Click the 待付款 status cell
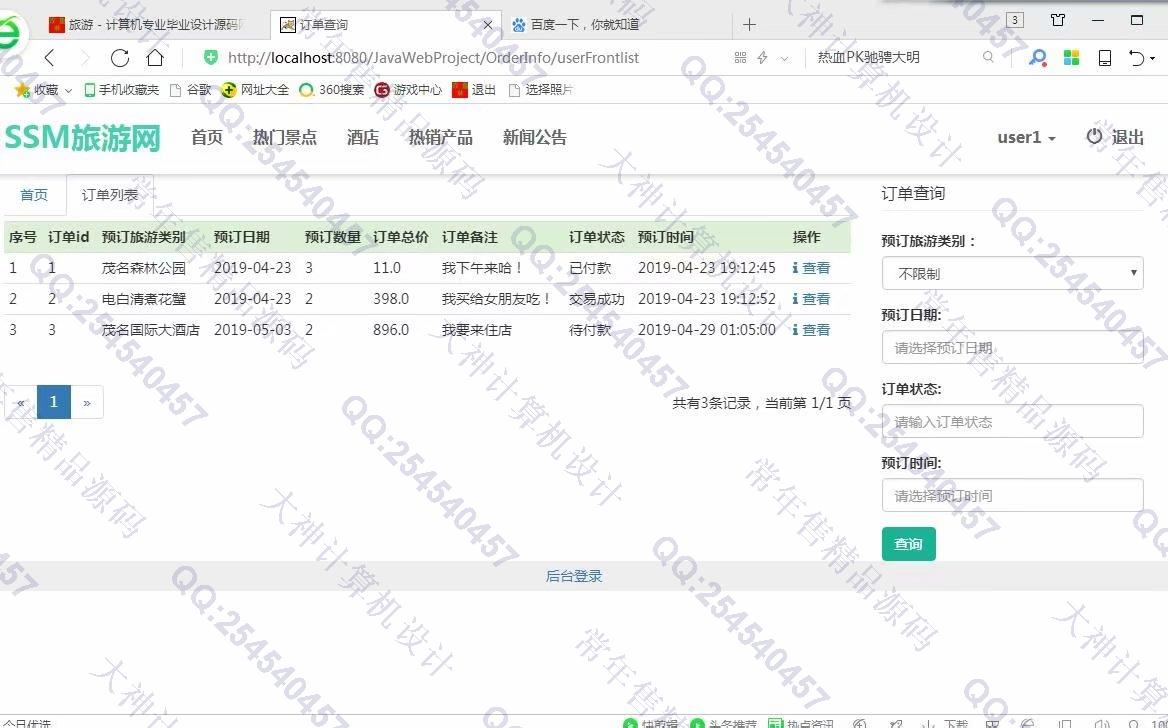This screenshot has width=1168, height=728. (590, 329)
